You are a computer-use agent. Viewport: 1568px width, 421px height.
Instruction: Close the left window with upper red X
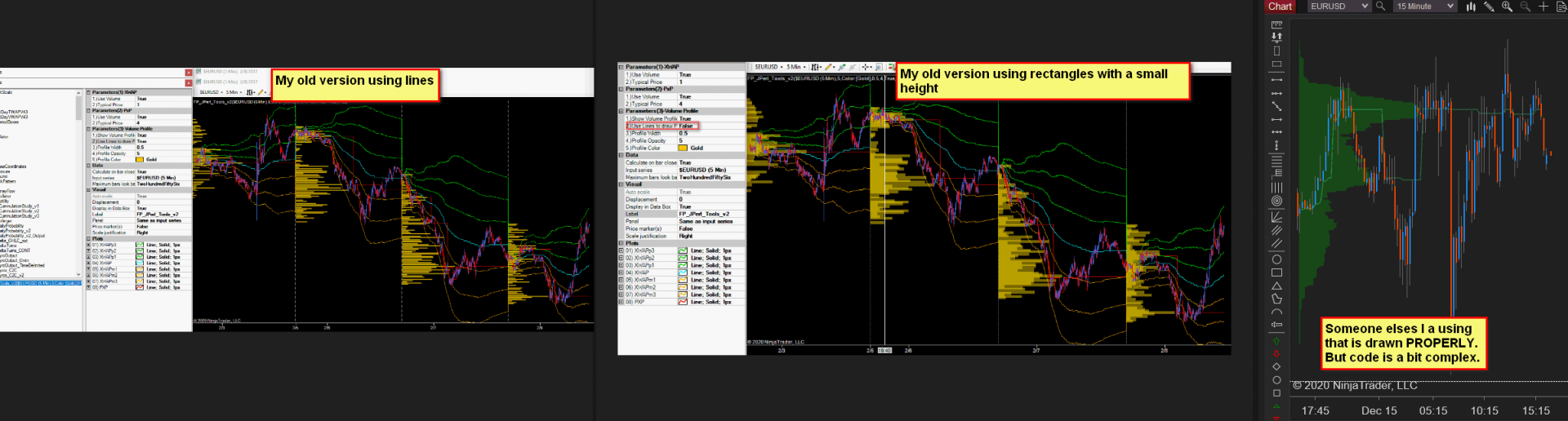(x=189, y=73)
